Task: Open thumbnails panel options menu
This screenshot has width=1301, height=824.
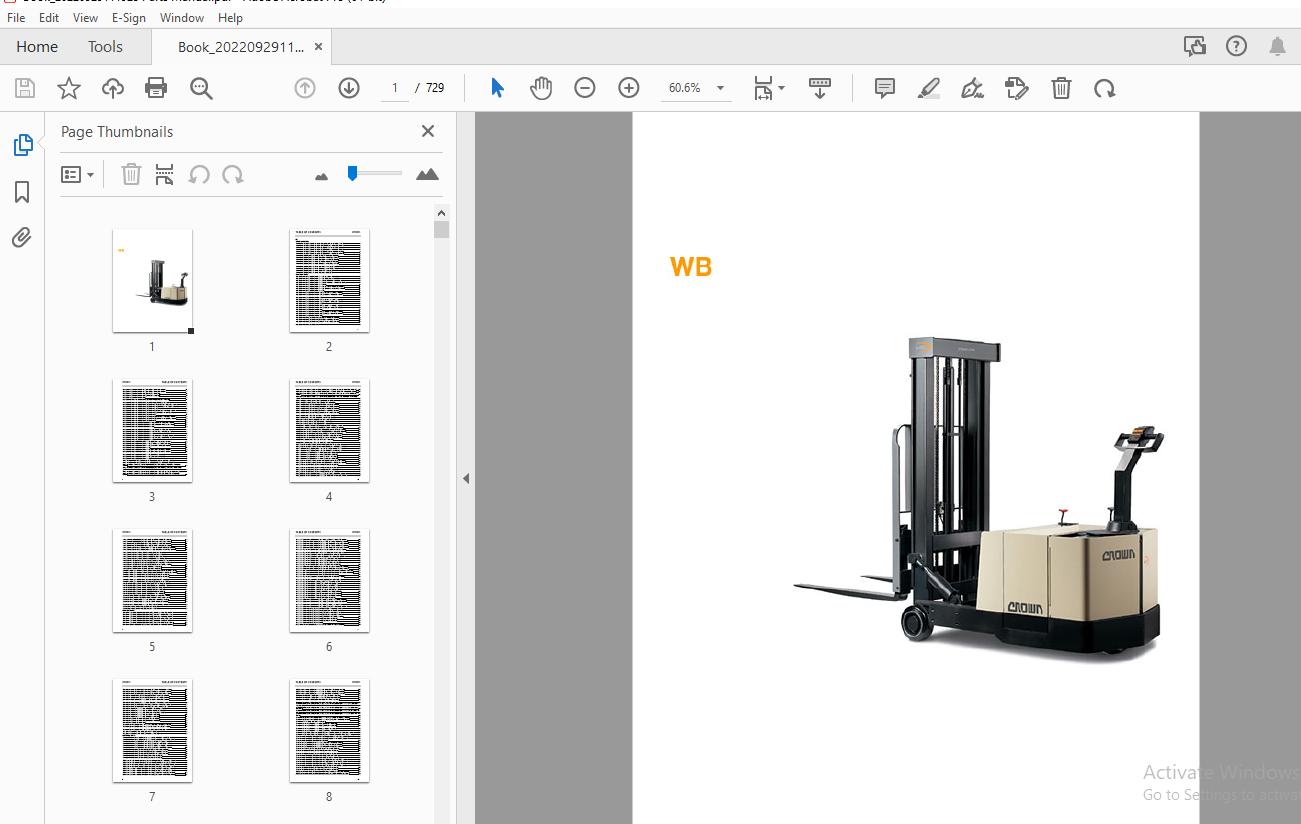Action: pos(78,175)
